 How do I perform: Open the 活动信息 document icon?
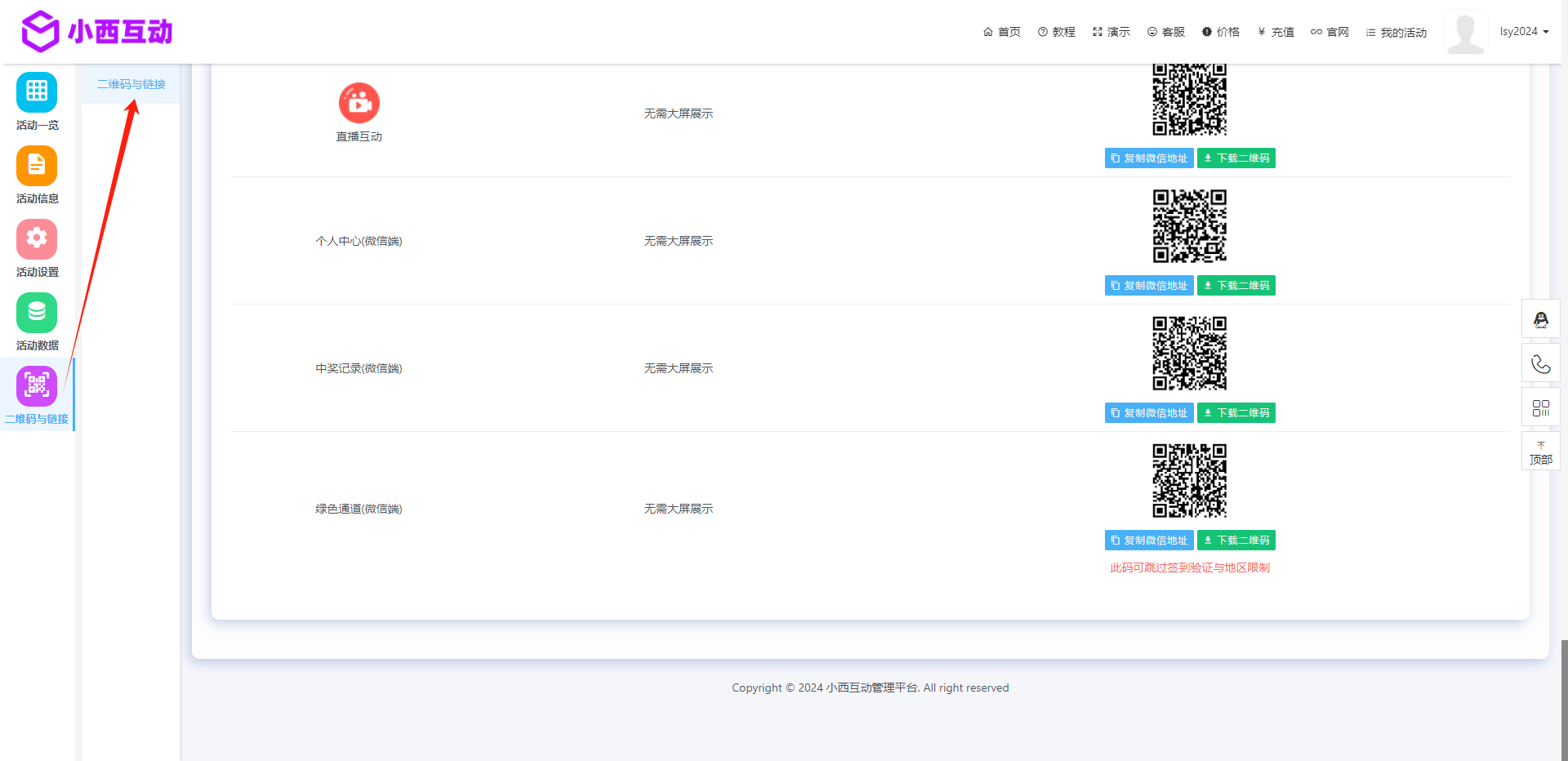pos(37,166)
